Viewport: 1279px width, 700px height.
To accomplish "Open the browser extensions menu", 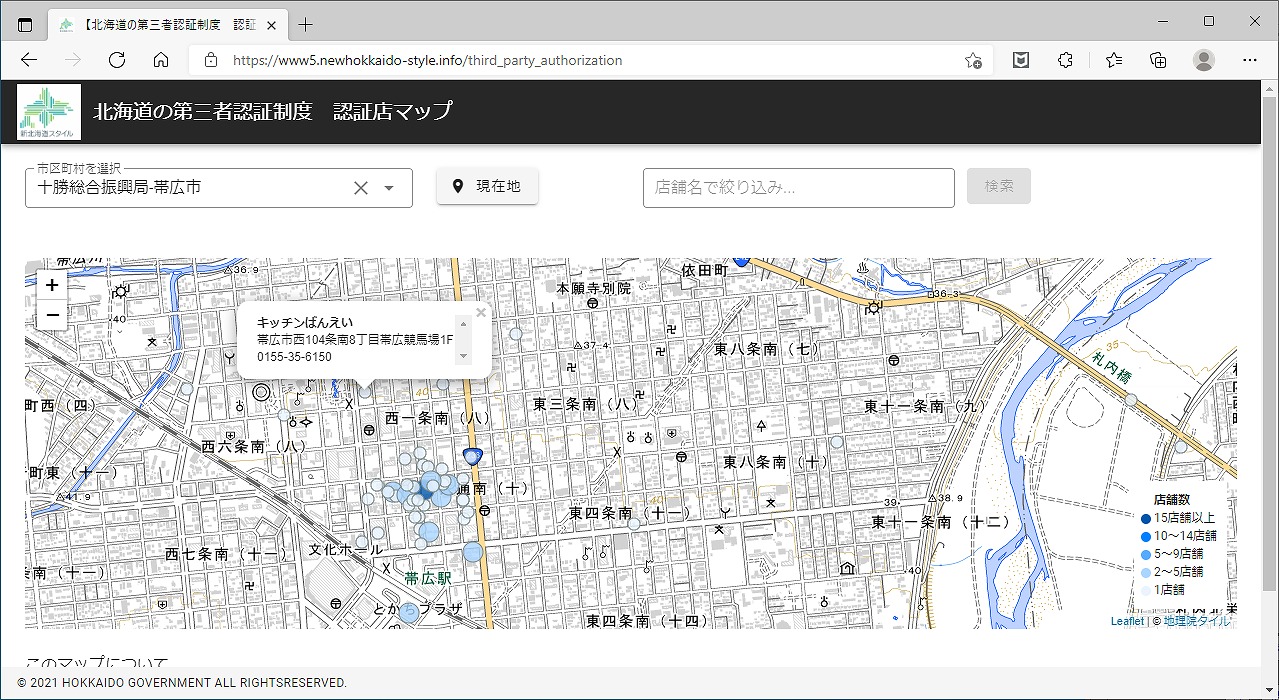I will tap(1065, 60).
